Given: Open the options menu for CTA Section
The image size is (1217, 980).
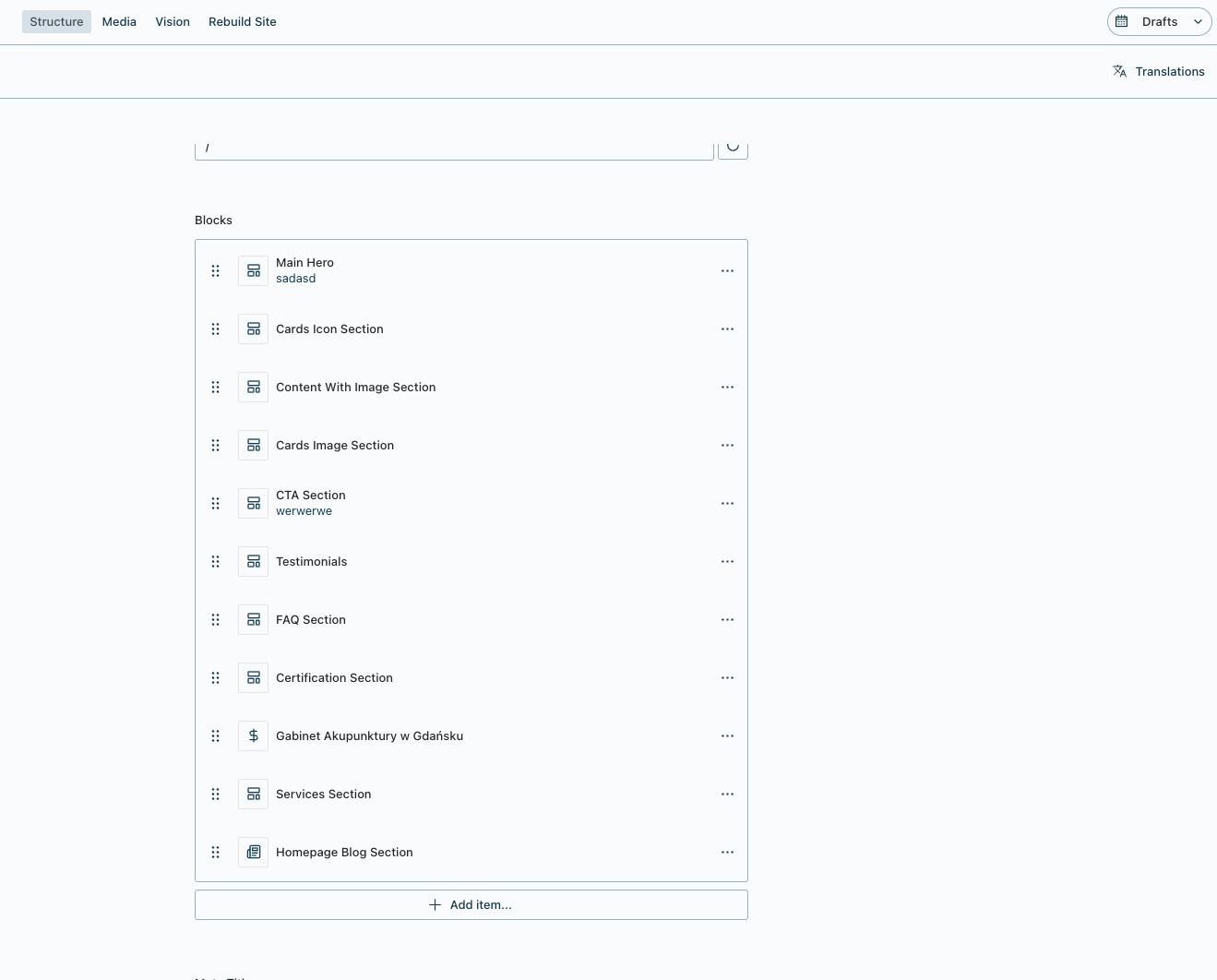Looking at the screenshot, I should tap(727, 504).
